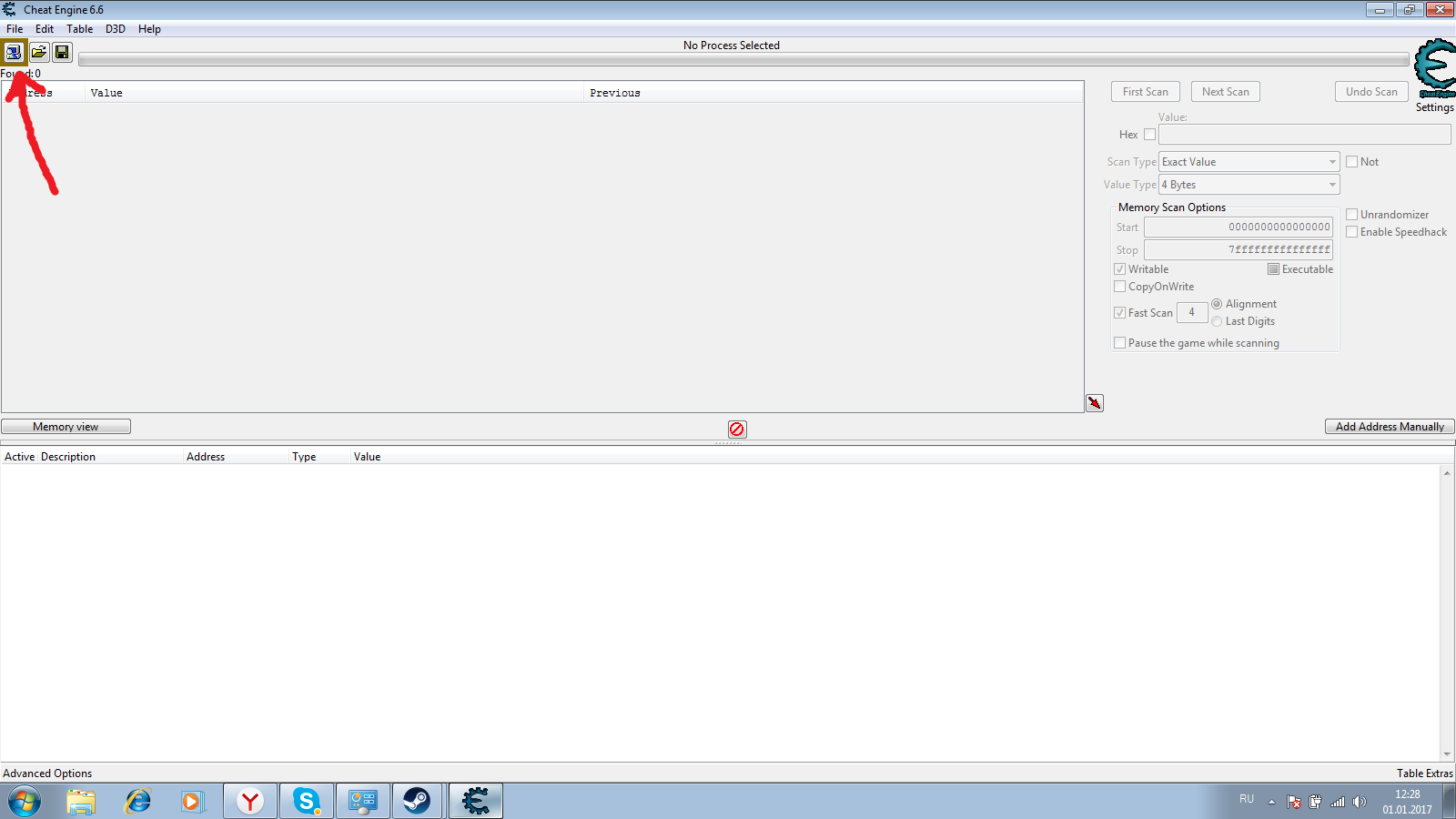Open Windows Start menu
The width and height of the screenshot is (1456, 819).
coord(25,802)
